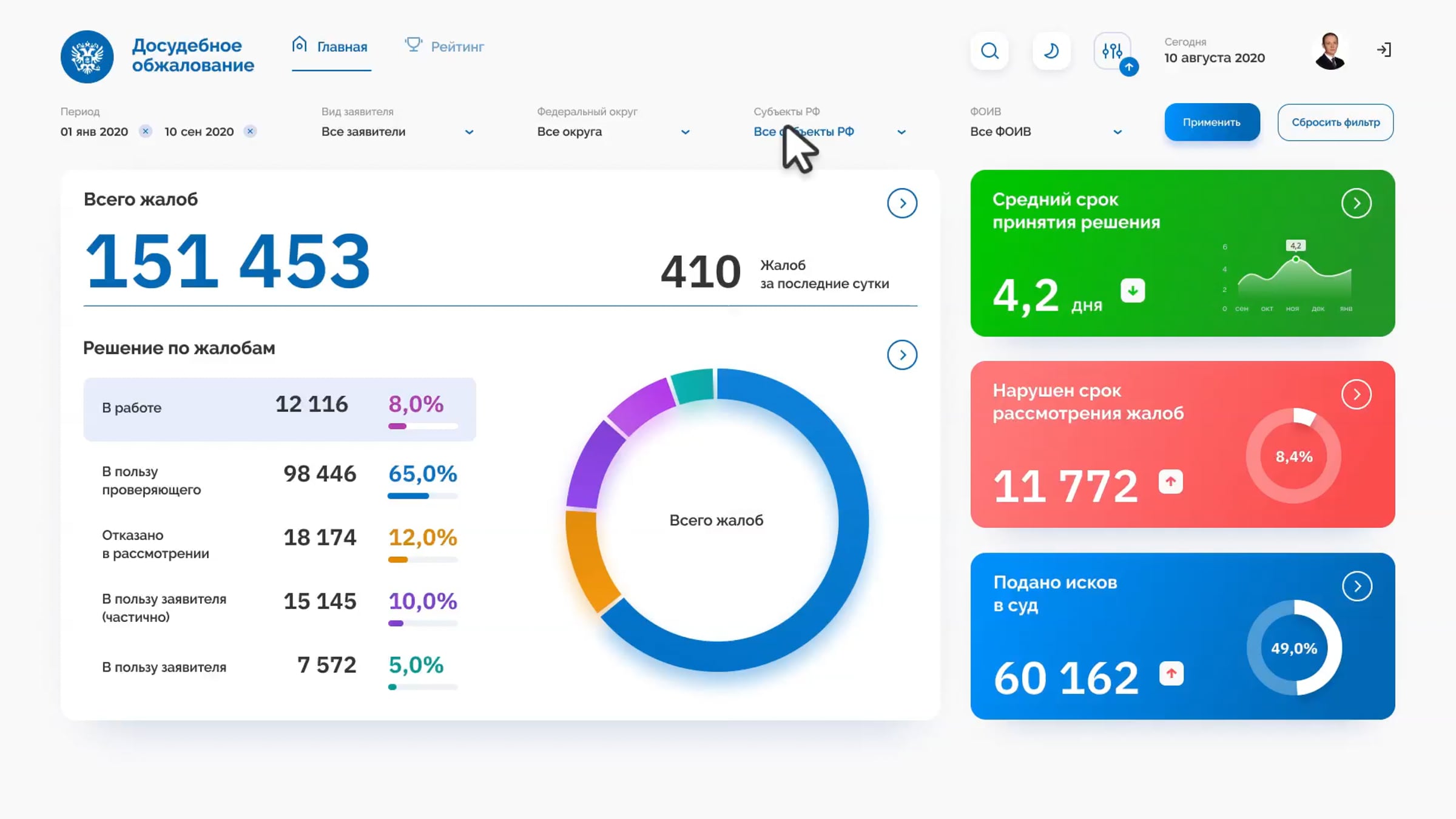Open details arrow for Всего жалоб
Screen dimensions: 1456x819
(x=902, y=203)
